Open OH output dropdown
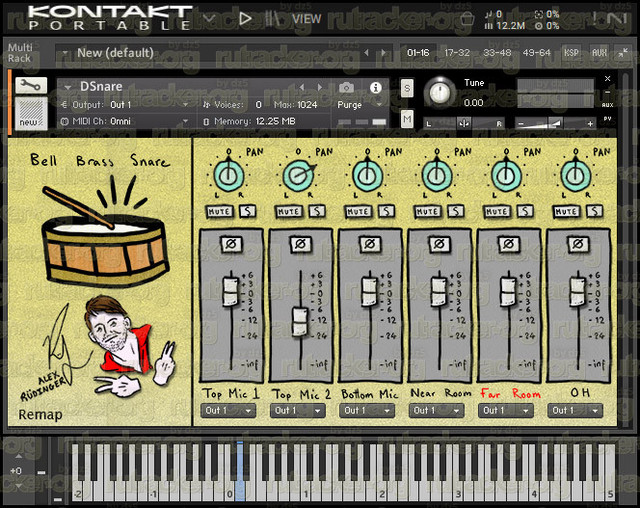The image size is (640, 508). click(575, 410)
